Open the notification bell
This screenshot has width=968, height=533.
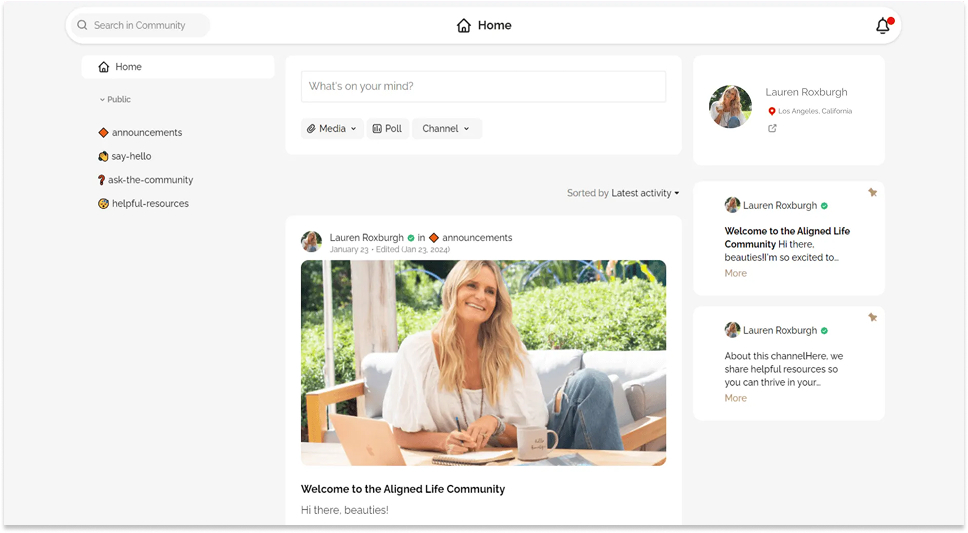[883, 25]
